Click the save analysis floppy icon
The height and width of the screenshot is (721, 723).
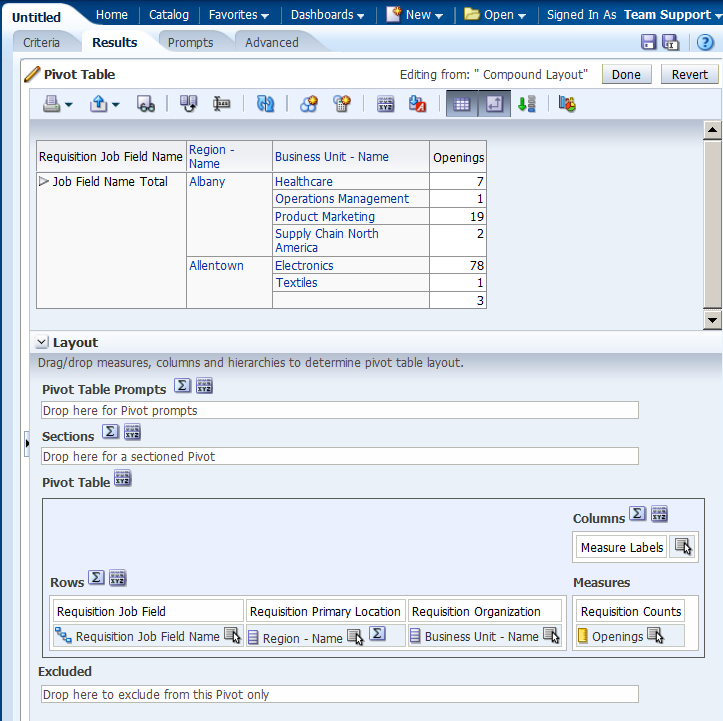pos(648,42)
